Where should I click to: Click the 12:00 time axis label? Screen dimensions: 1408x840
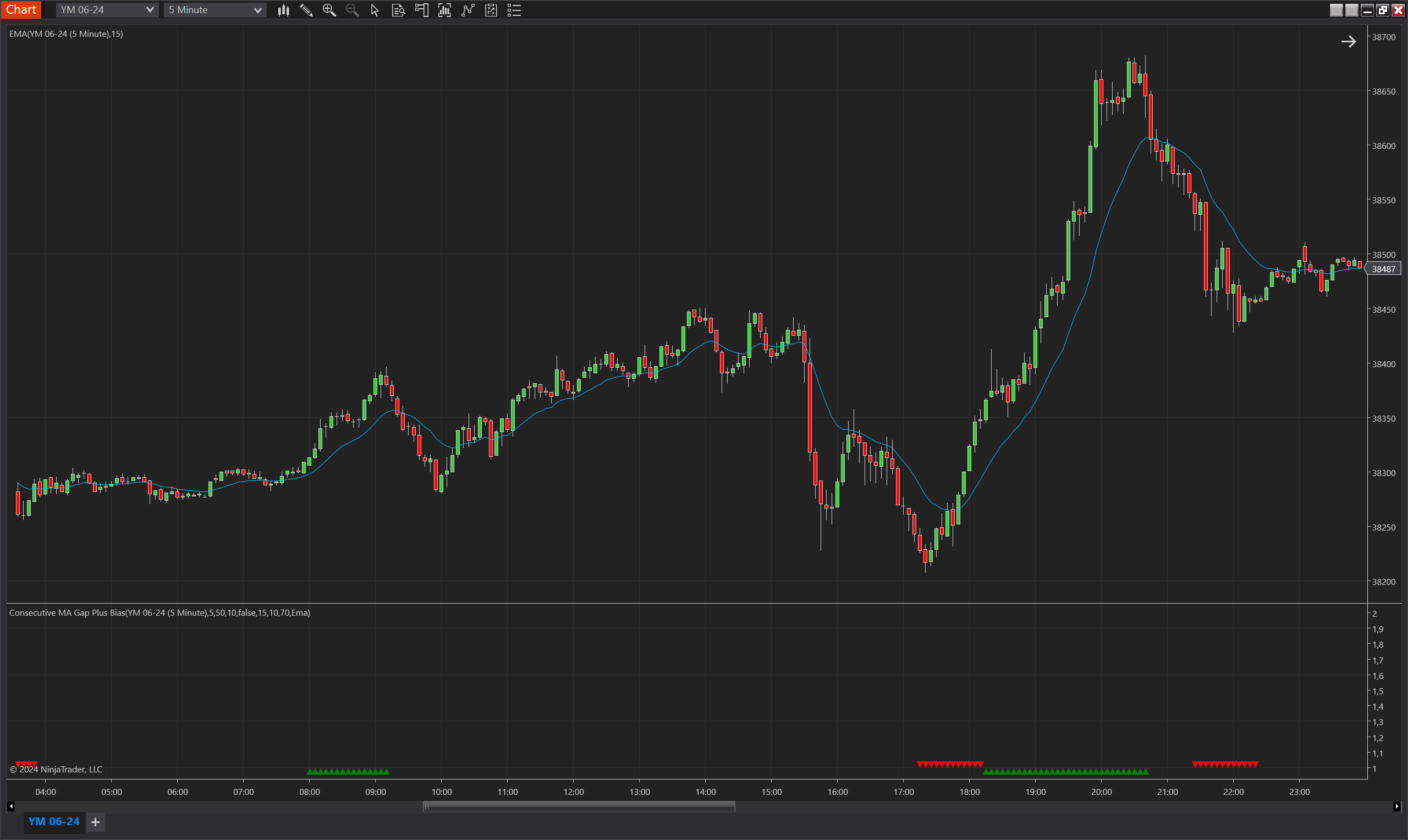pos(574,792)
